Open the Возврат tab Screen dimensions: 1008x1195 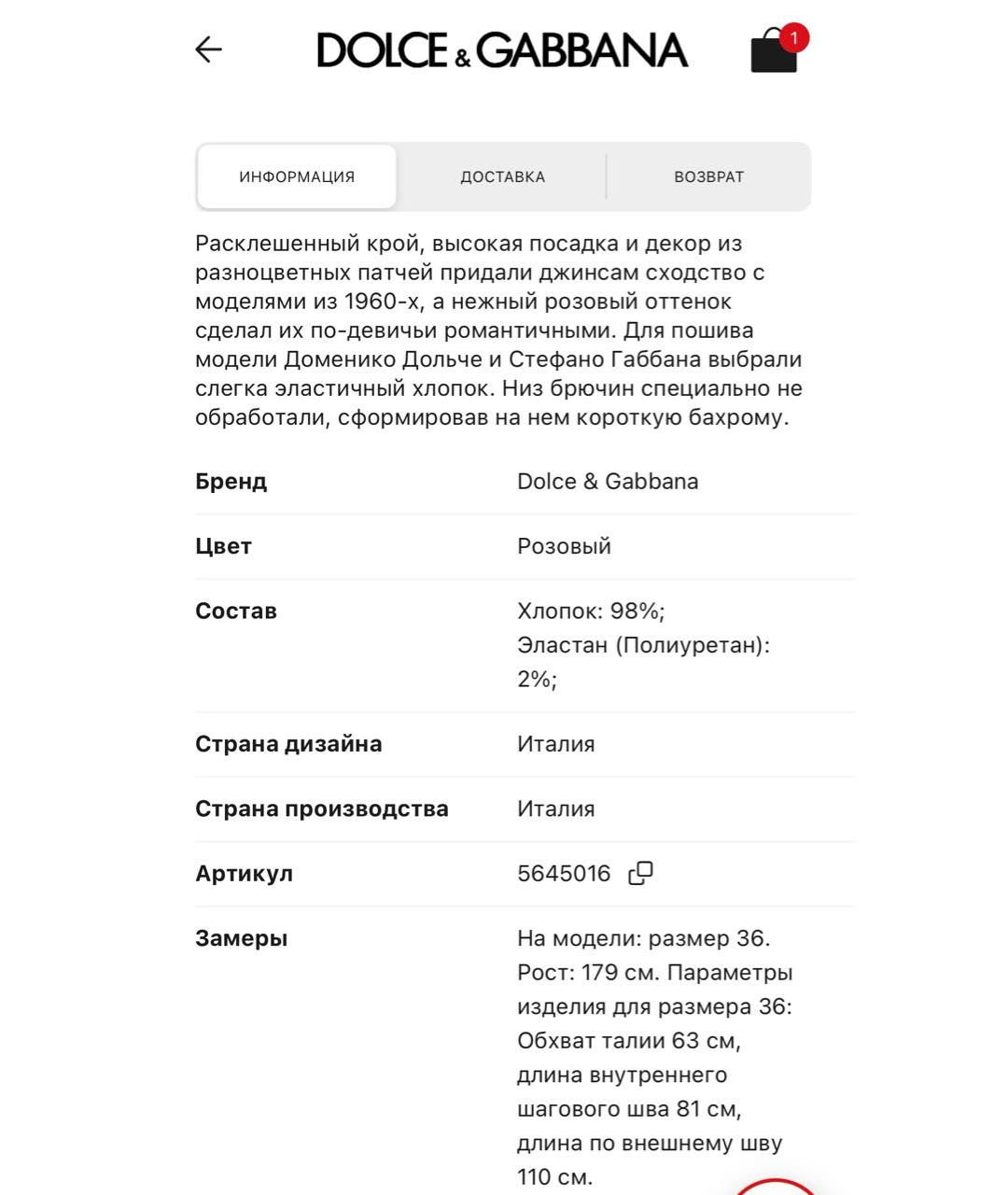coord(708,176)
